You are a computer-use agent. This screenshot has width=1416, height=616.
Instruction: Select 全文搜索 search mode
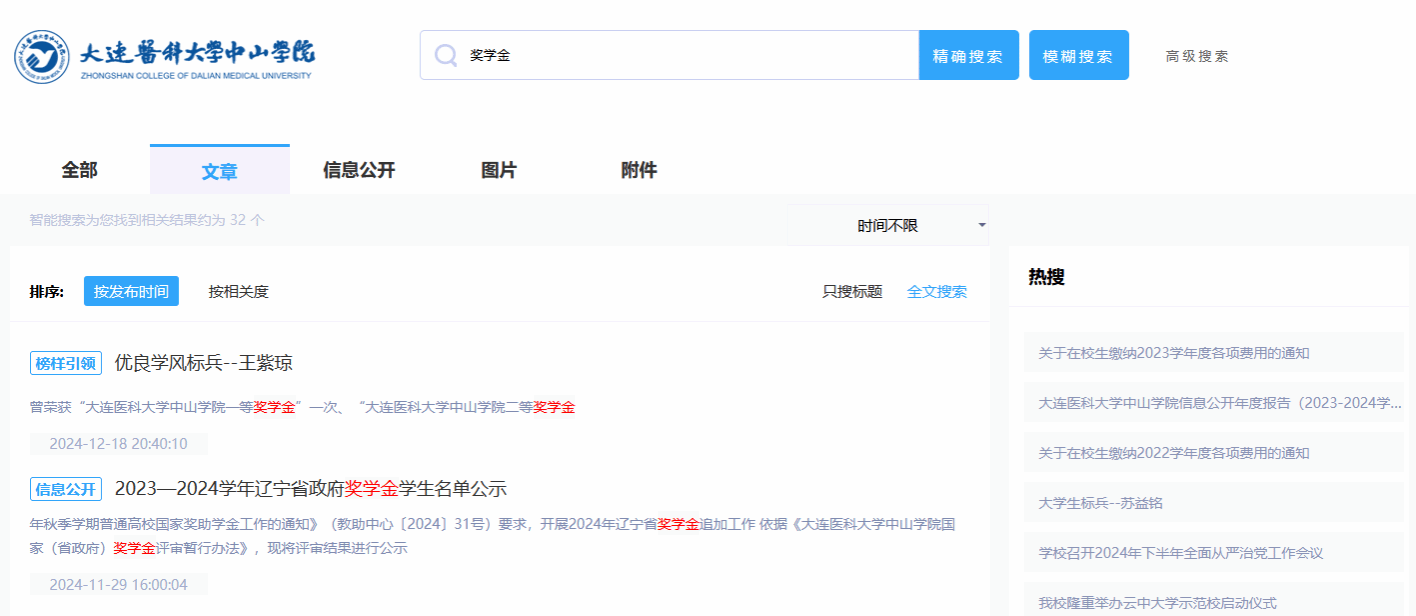[x=937, y=292]
